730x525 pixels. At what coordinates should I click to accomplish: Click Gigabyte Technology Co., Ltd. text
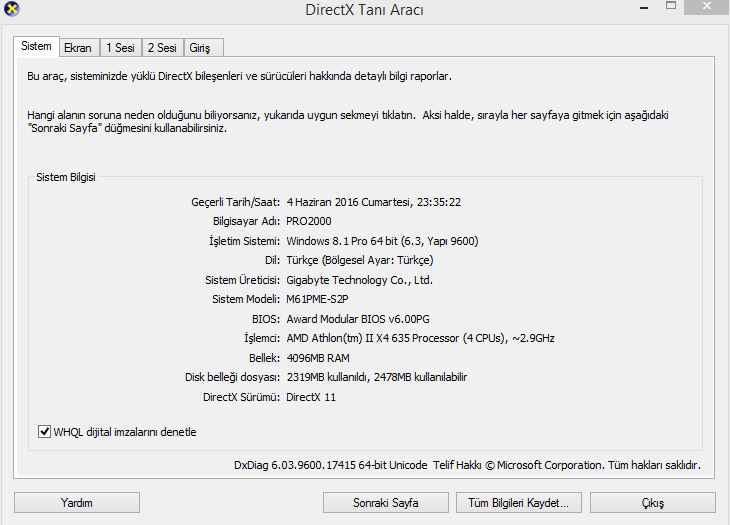[359, 280]
